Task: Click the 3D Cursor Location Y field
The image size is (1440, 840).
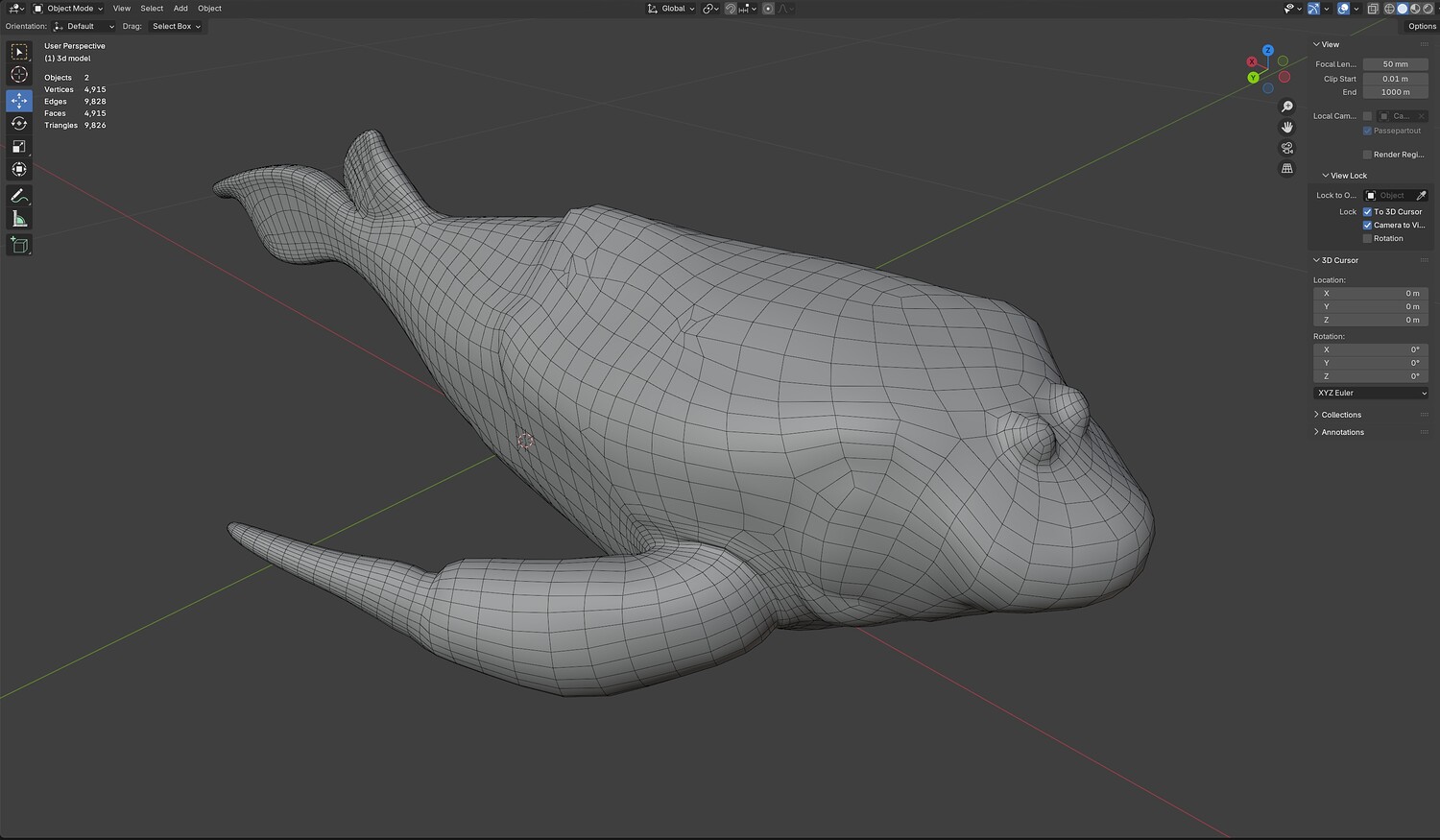Action: click(x=1371, y=307)
